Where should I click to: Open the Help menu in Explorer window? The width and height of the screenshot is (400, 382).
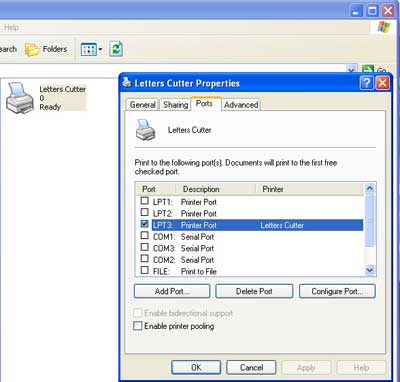pos(11,27)
